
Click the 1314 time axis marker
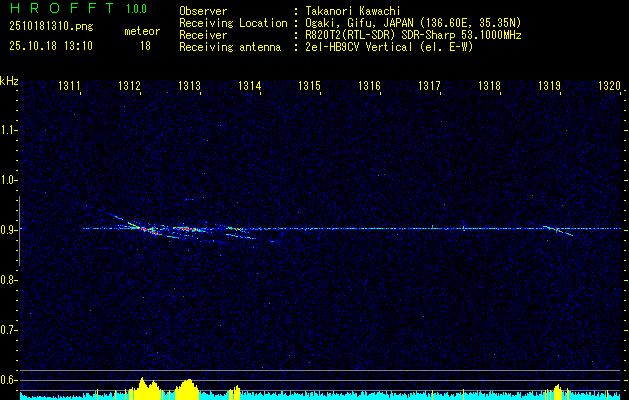(250, 86)
